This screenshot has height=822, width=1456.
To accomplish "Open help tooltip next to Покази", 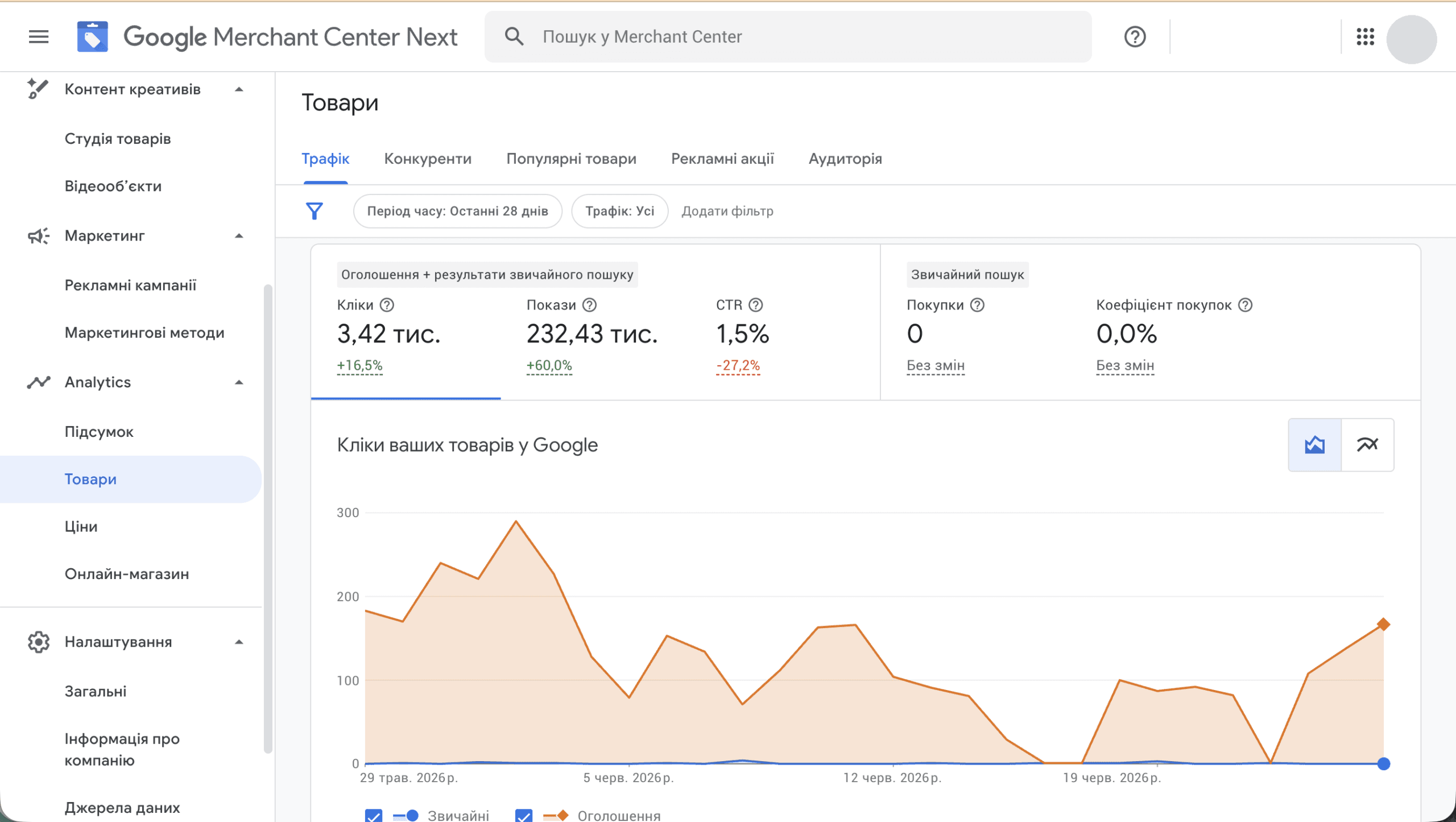I will 590,305.
